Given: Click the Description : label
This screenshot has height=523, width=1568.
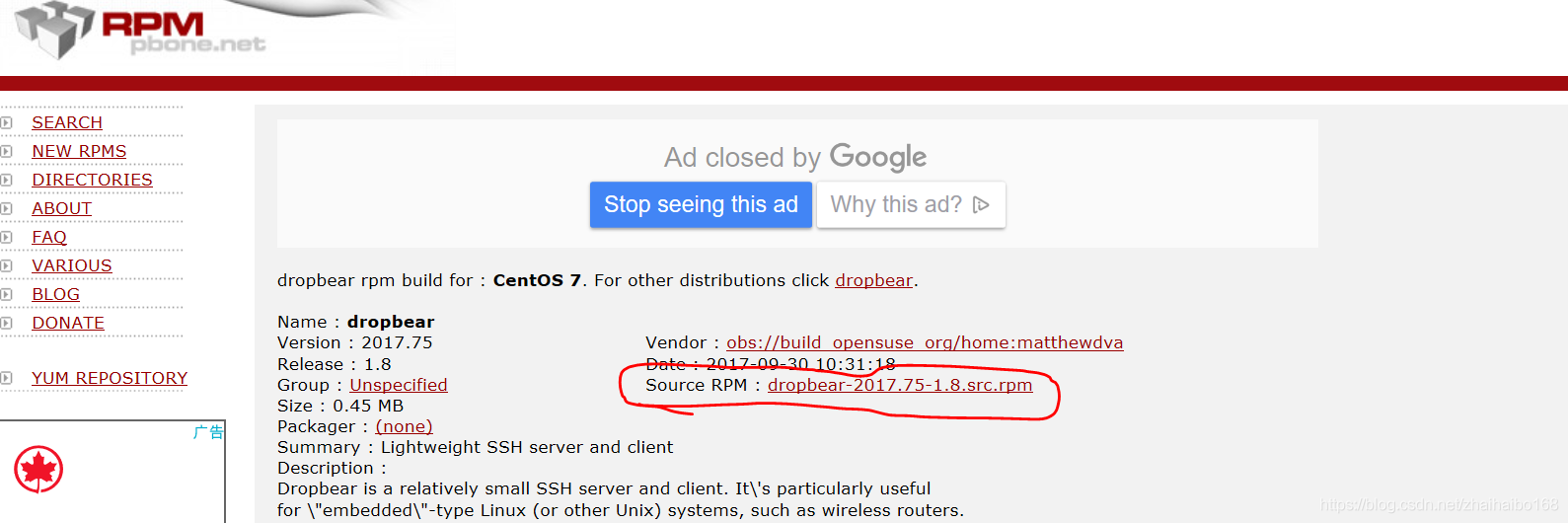Looking at the screenshot, I should pyautogui.click(x=333, y=468).
